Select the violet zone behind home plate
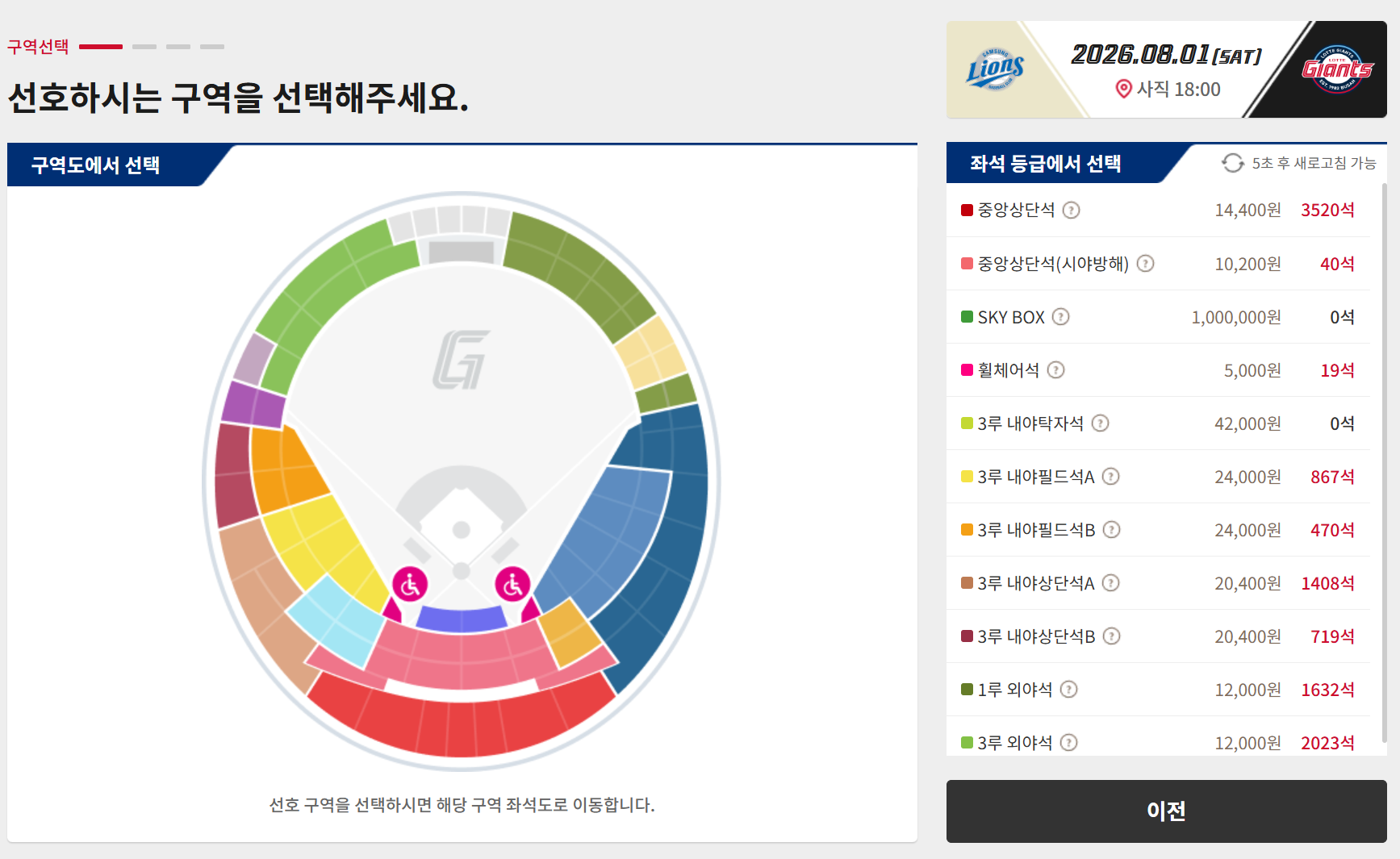 click(461, 619)
